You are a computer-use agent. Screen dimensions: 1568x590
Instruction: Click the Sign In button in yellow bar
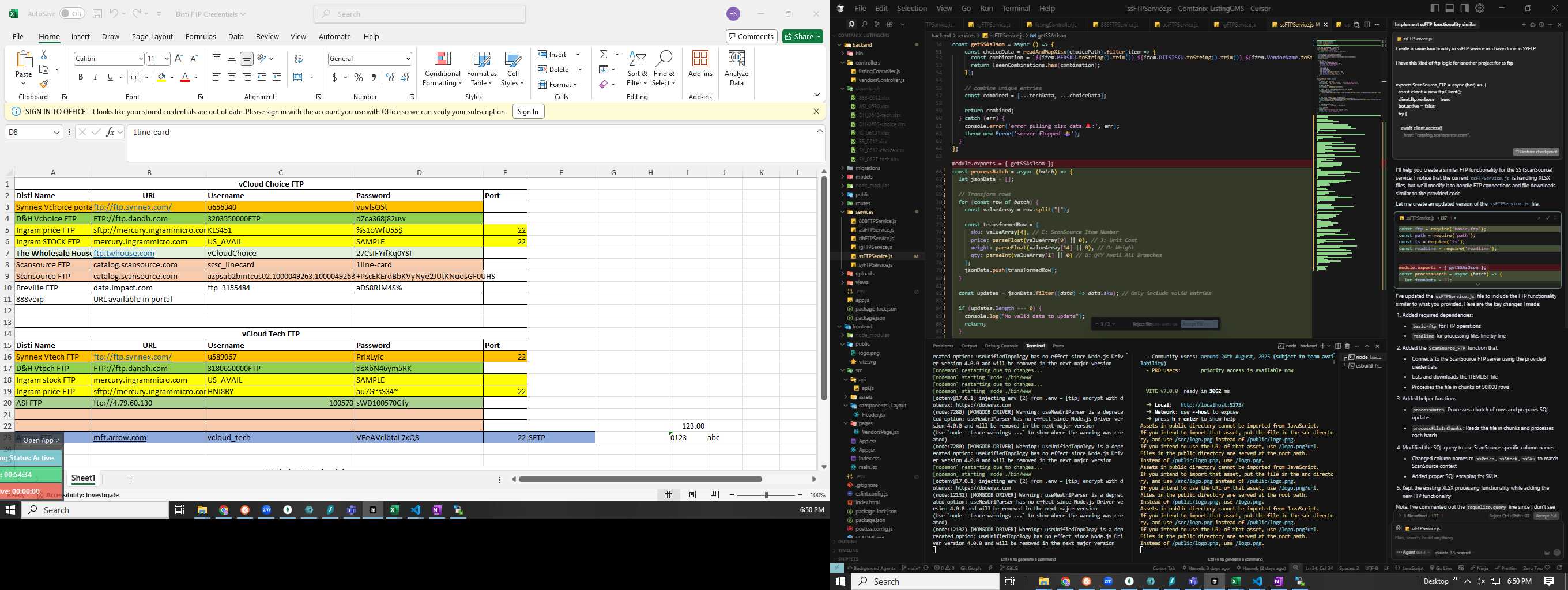click(x=527, y=111)
